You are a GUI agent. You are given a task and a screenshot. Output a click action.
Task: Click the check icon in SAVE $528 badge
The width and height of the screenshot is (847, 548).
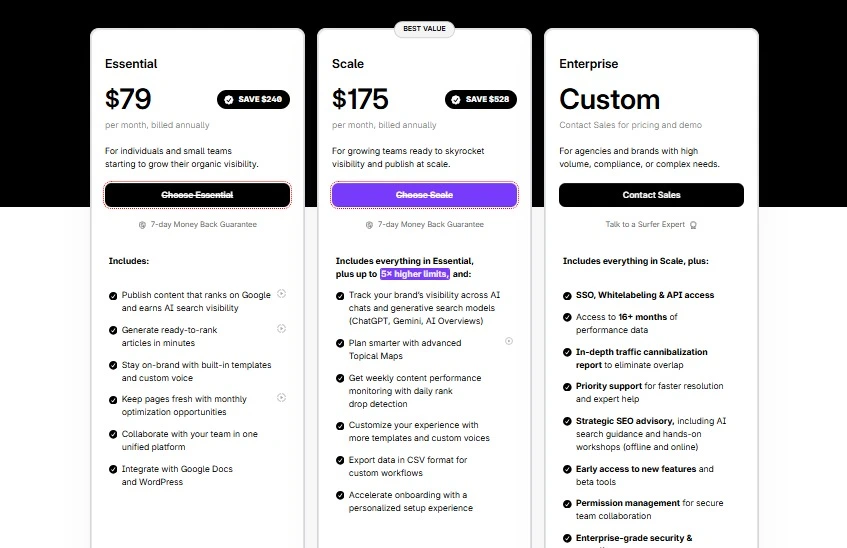pos(456,99)
